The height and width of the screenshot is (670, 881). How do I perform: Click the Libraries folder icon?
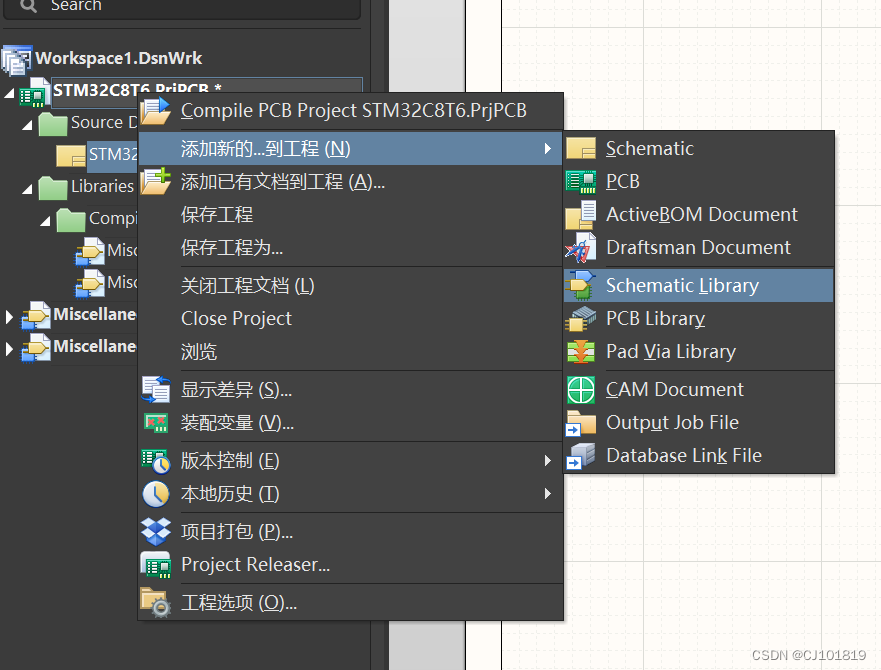[53, 187]
